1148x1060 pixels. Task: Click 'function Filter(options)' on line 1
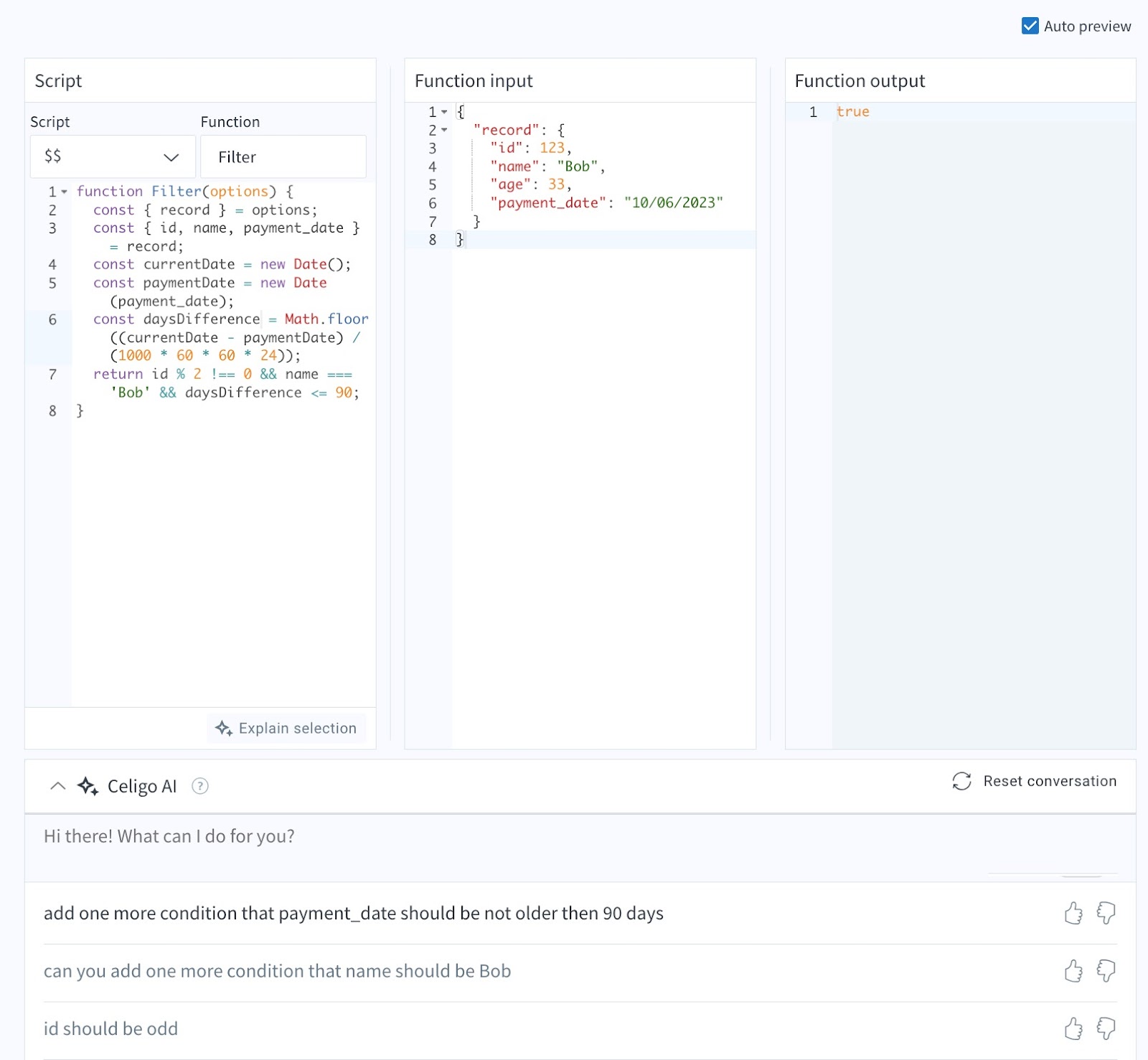pyautogui.click(x=184, y=192)
